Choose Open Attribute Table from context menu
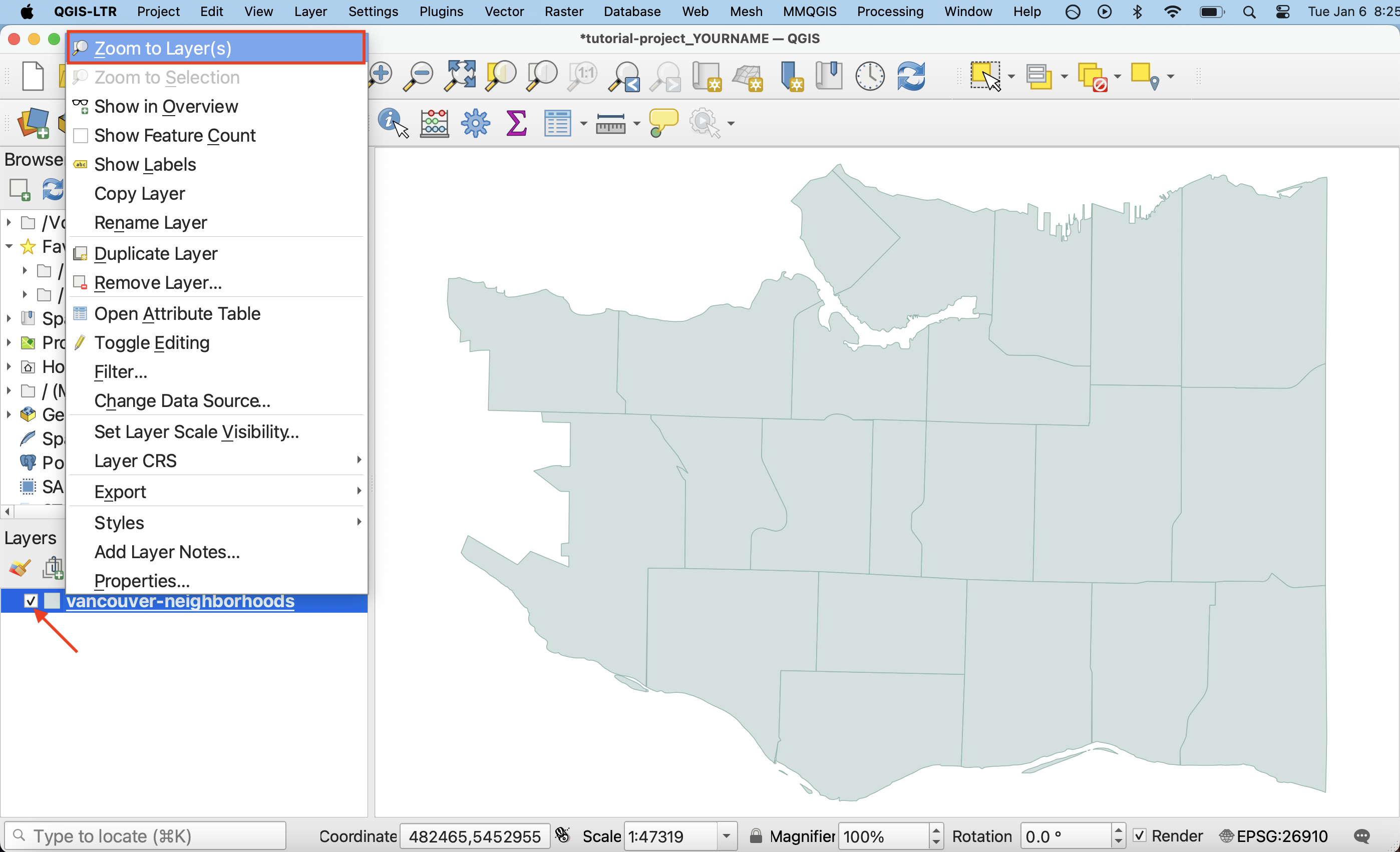The width and height of the screenshot is (1400, 852). coord(177,313)
